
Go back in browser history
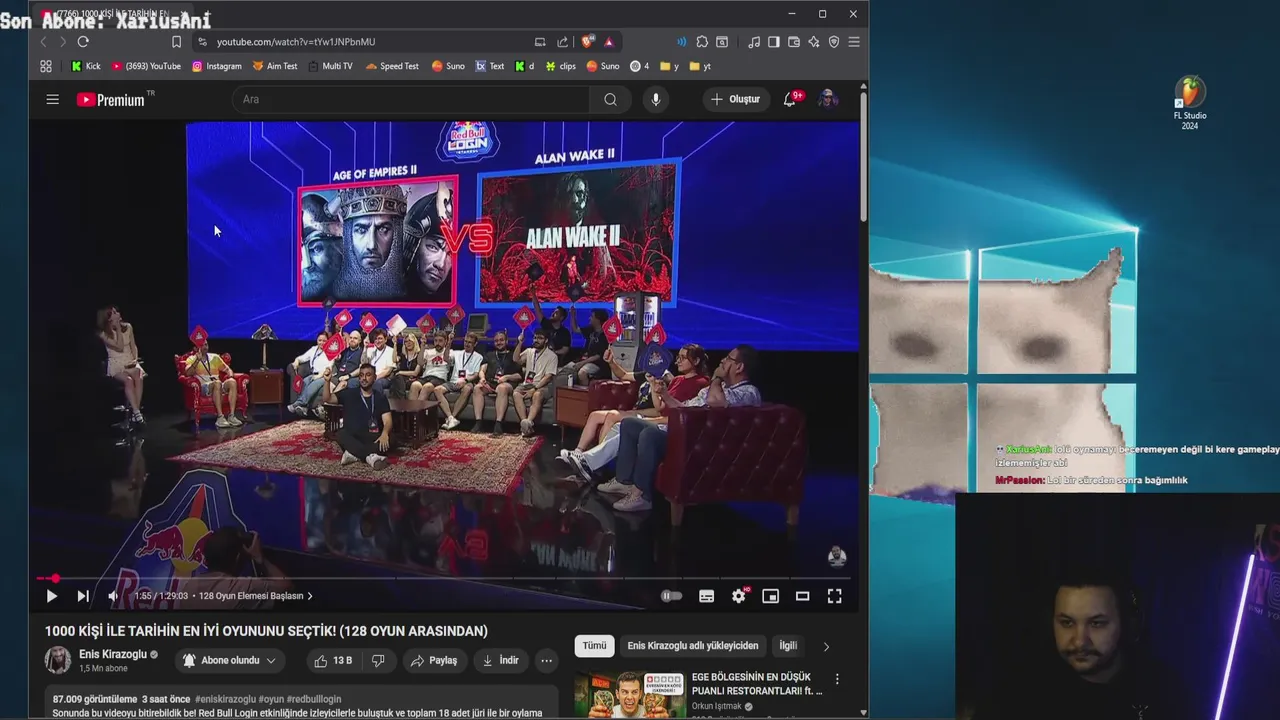(x=43, y=42)
